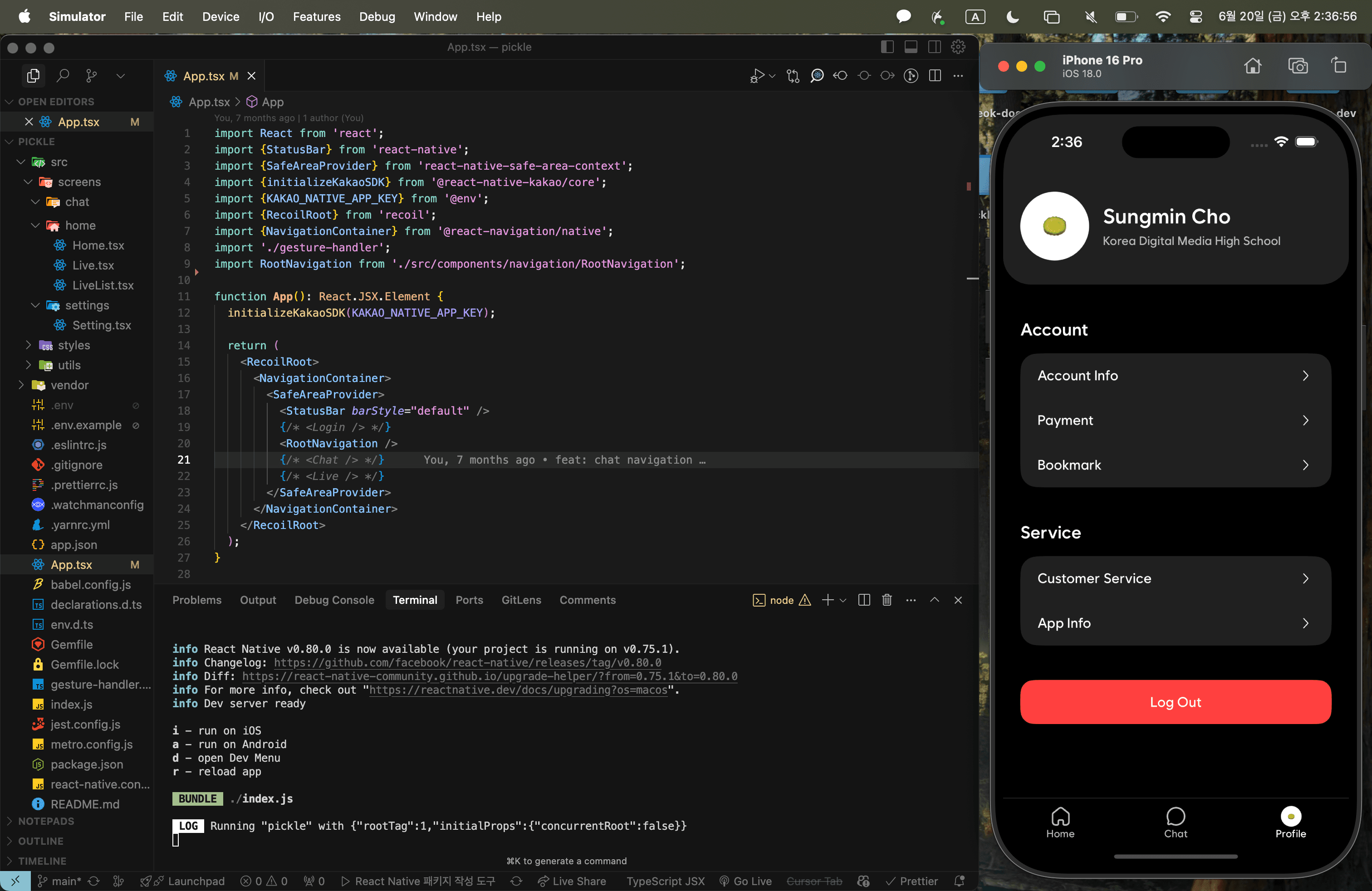
Task: Click Go Live in the status bar
Action: pyautogui.click(x=745, y=881)
